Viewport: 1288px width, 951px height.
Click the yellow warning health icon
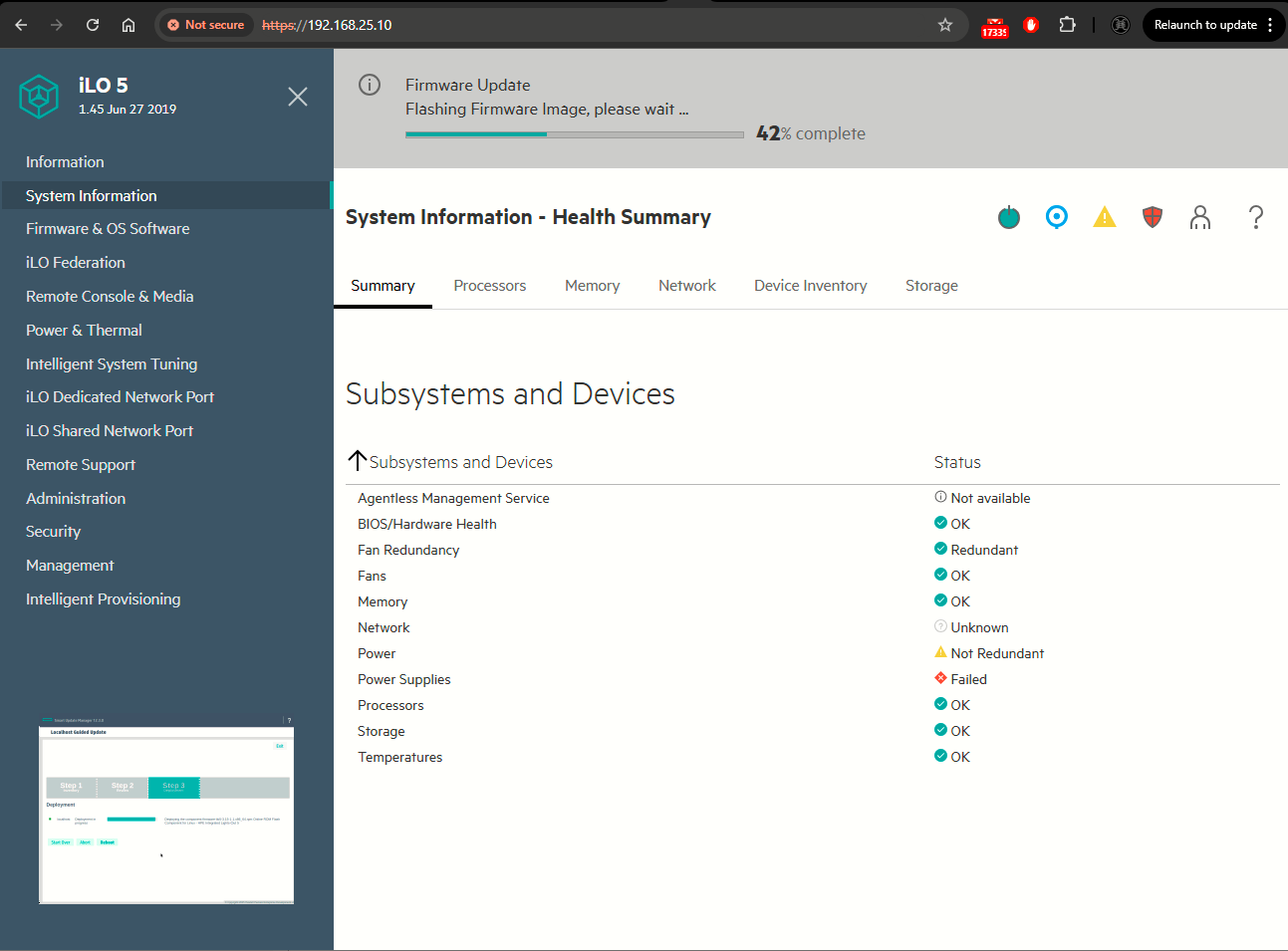1105,217
